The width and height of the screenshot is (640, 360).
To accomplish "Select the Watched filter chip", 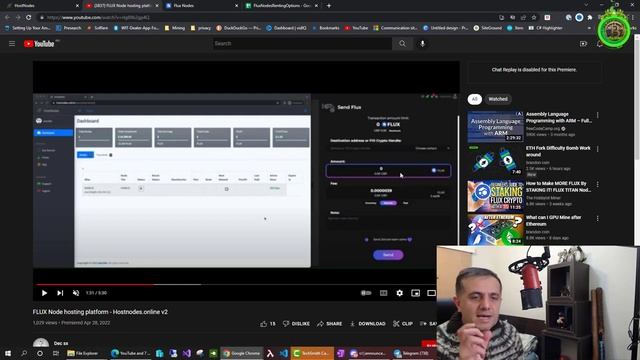I will click(x=498, y=99).
